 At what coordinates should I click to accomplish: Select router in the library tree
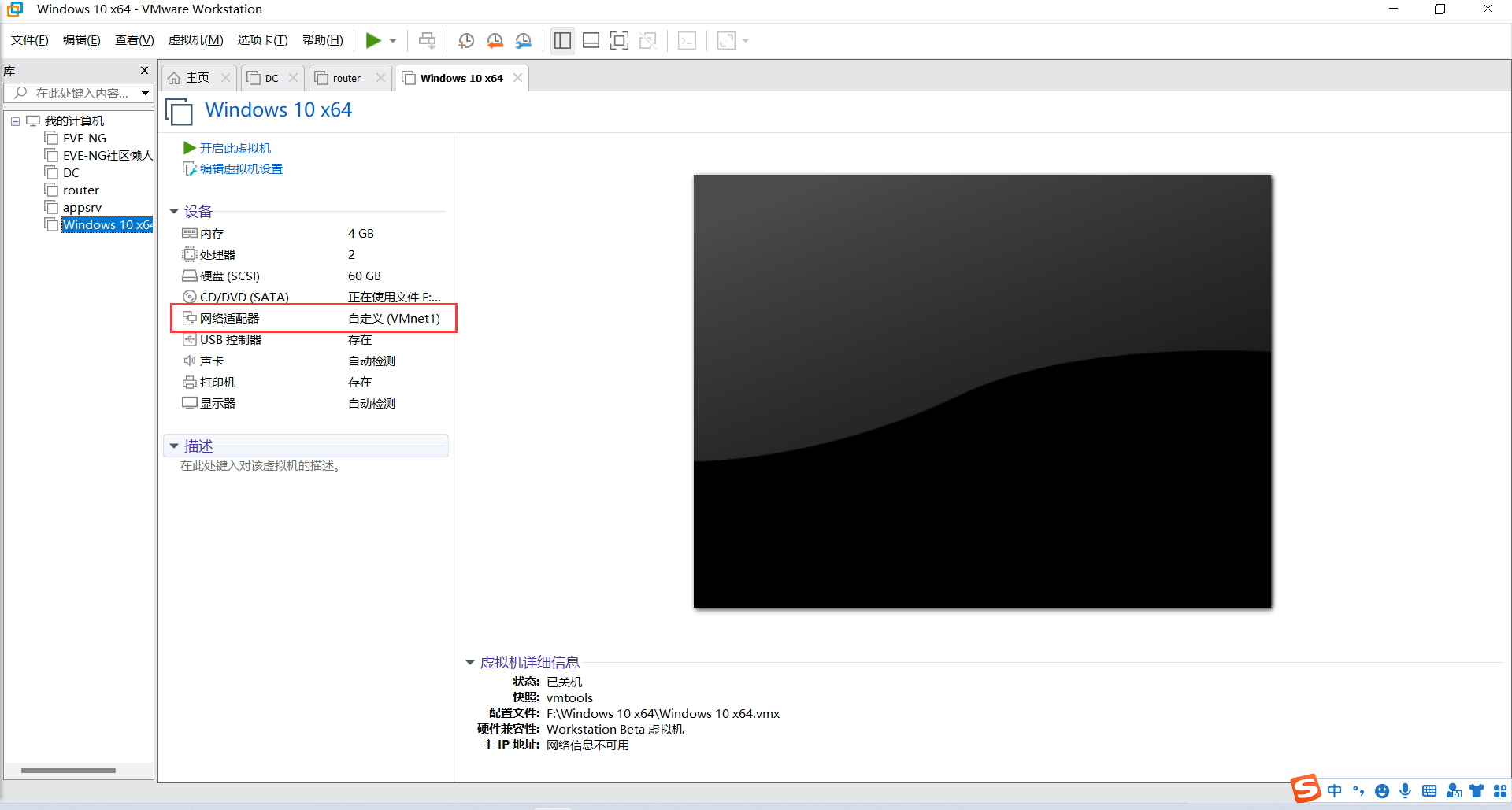81,190
